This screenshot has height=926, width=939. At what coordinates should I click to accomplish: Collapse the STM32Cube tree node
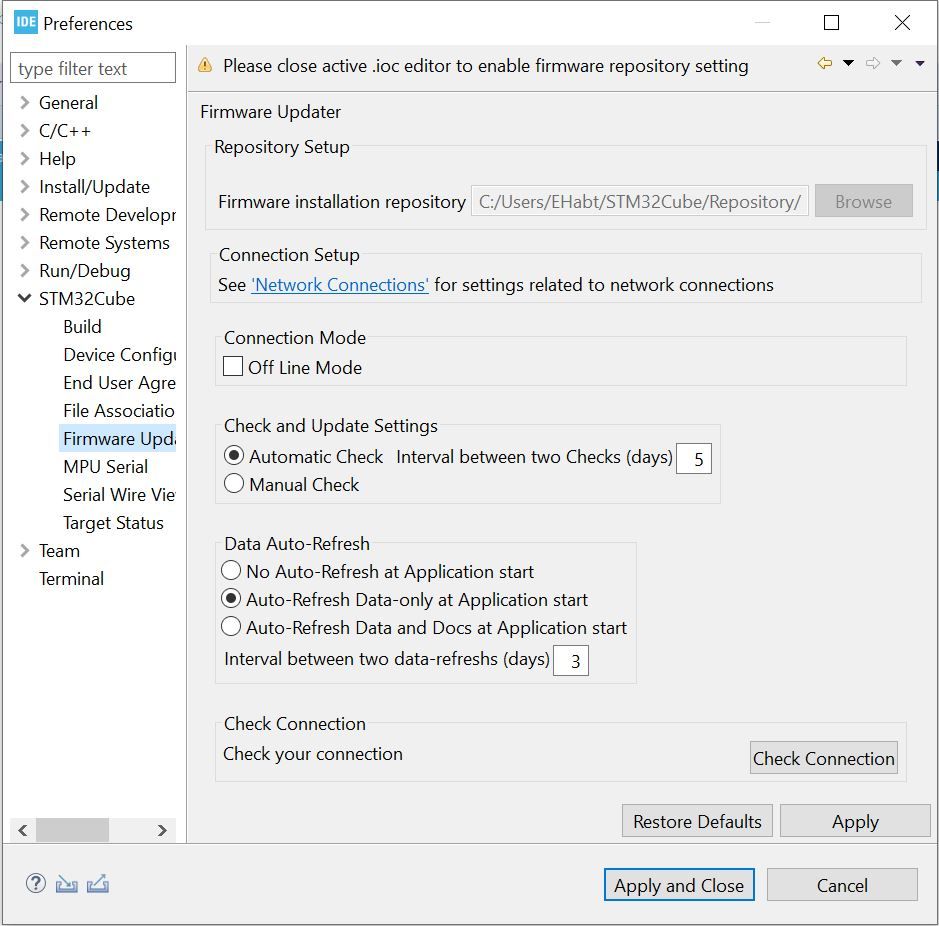(x=25, y=298)
